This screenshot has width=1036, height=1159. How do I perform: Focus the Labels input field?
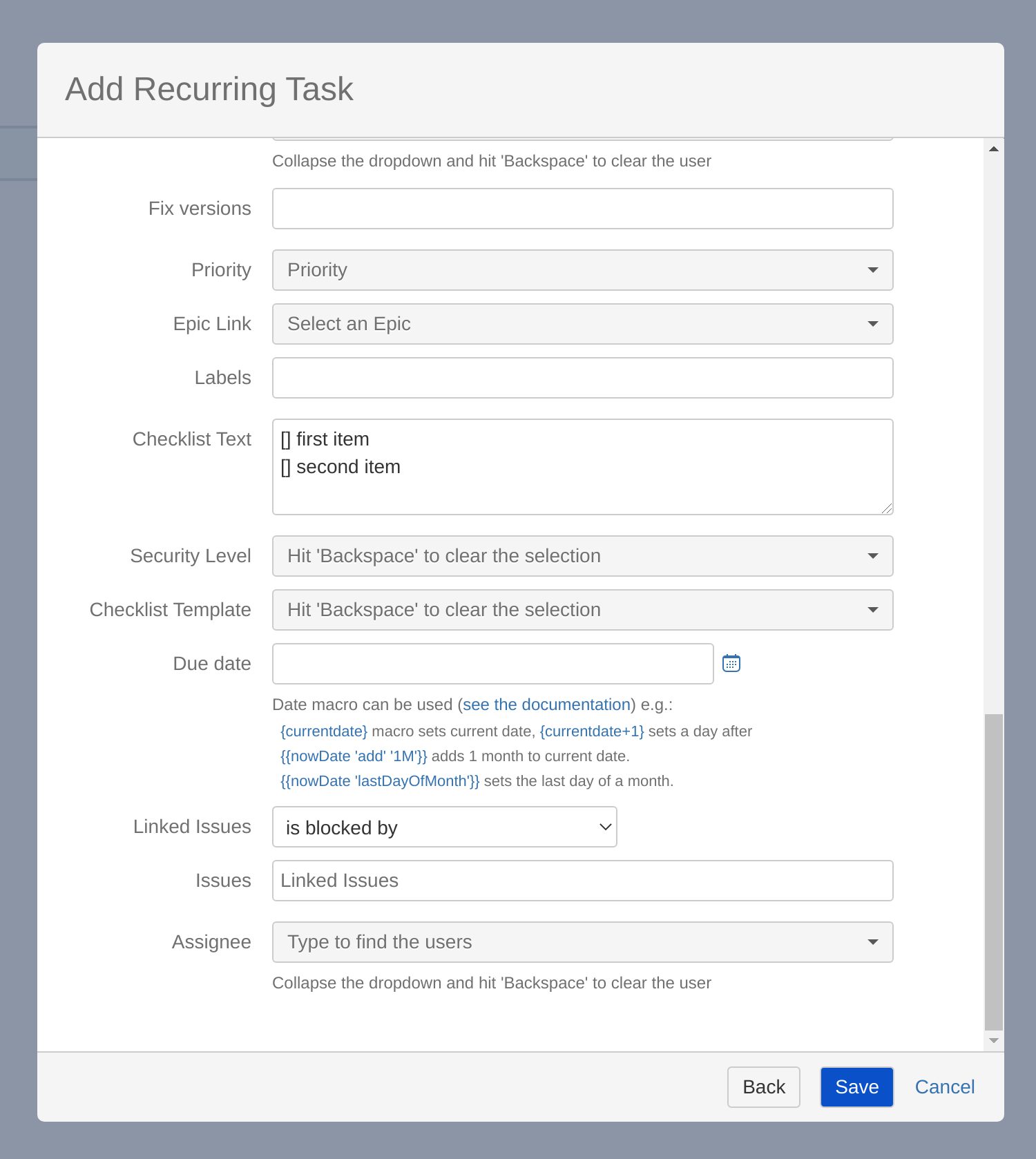[582, 378]
